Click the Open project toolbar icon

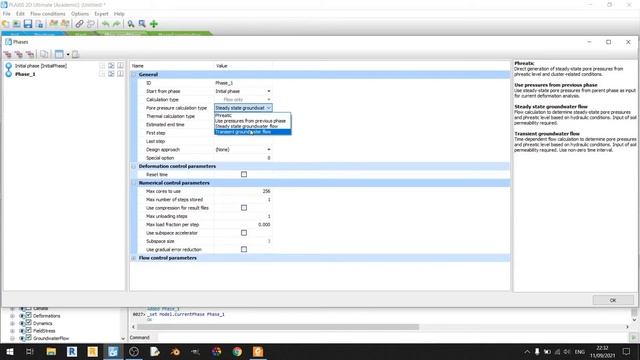[x=16, y=24]
